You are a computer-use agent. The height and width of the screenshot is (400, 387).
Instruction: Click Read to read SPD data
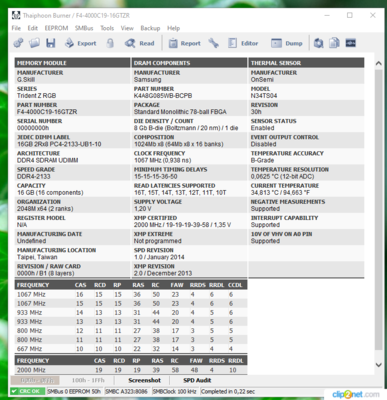pyautogui.click(x=139, y=43)
